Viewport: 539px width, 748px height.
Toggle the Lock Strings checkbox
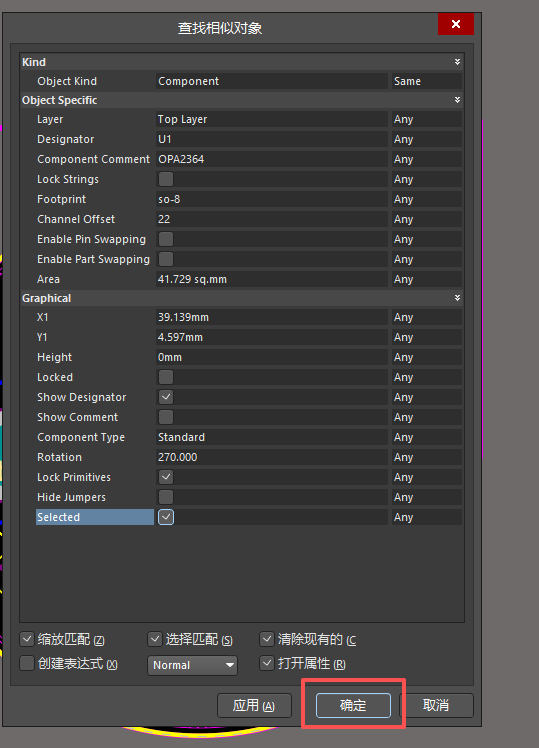[166, 179]
